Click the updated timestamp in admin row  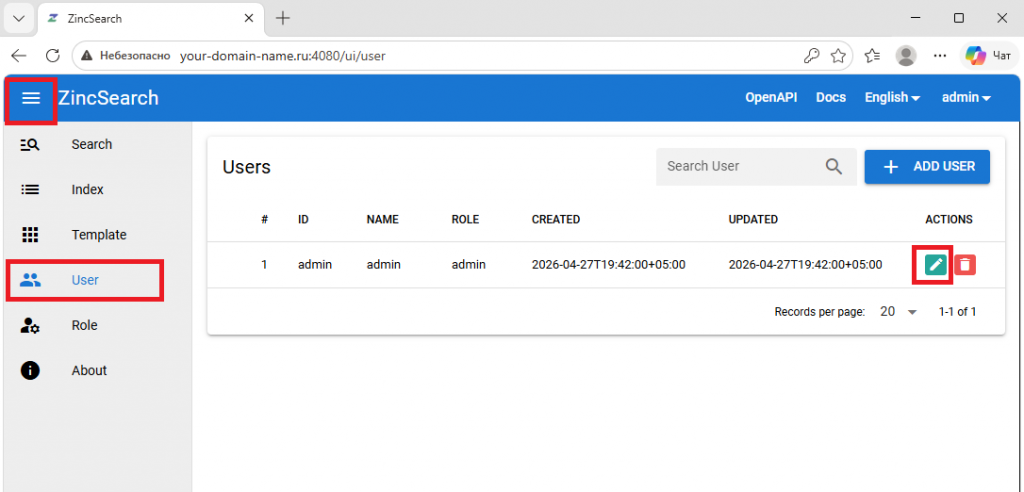coord(805,265)
